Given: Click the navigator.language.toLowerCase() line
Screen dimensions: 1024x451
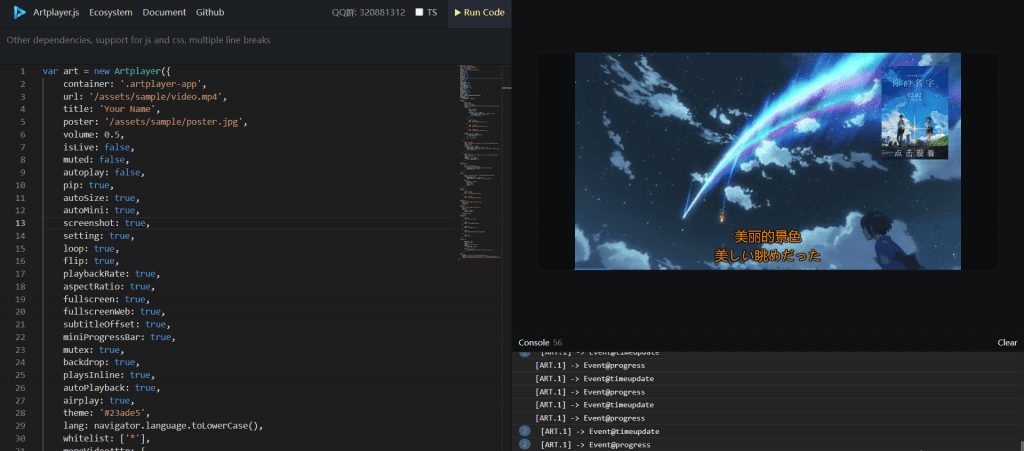Looking at the screenshot, I should tap(163, 426).
